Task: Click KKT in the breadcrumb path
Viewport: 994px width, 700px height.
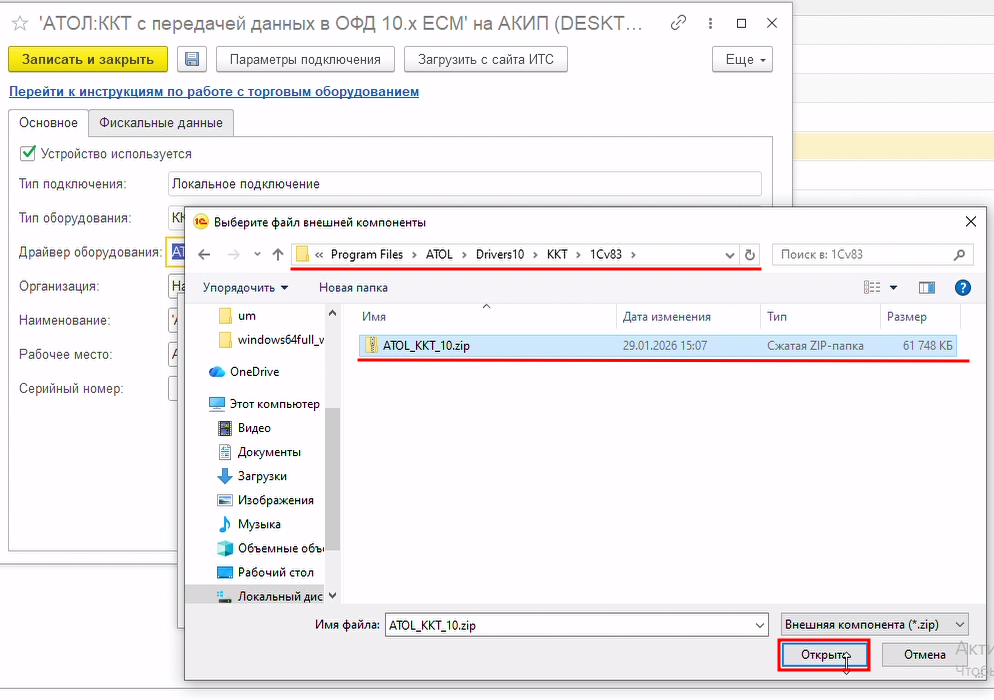Action: [x=557, y=255]
